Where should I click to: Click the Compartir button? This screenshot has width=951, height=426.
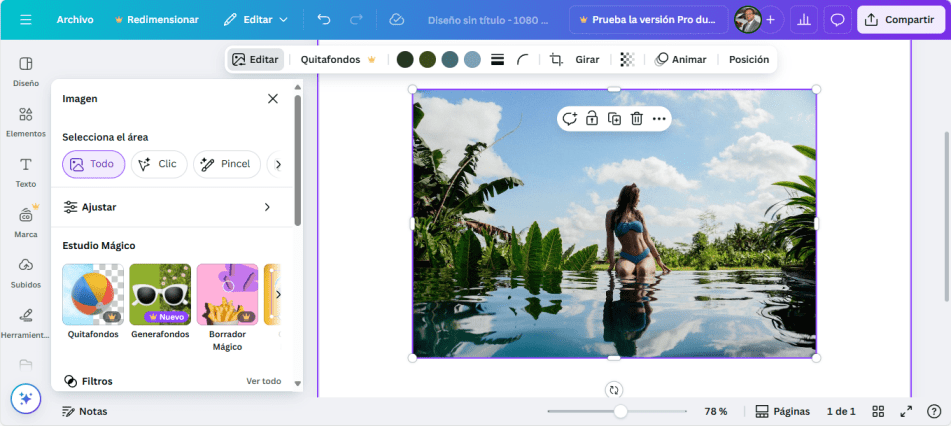900,19
